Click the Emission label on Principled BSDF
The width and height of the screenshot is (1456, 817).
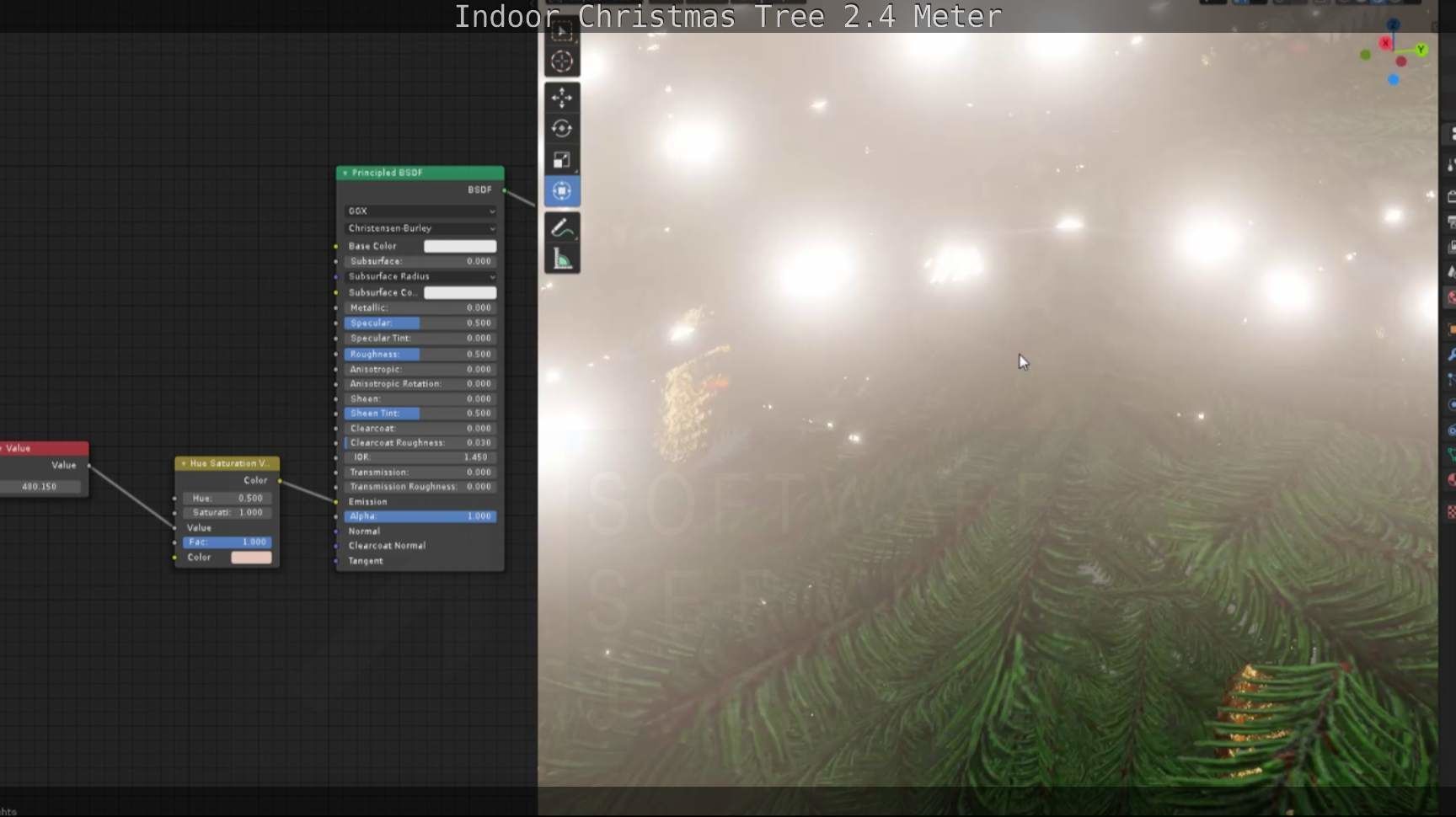367,502
